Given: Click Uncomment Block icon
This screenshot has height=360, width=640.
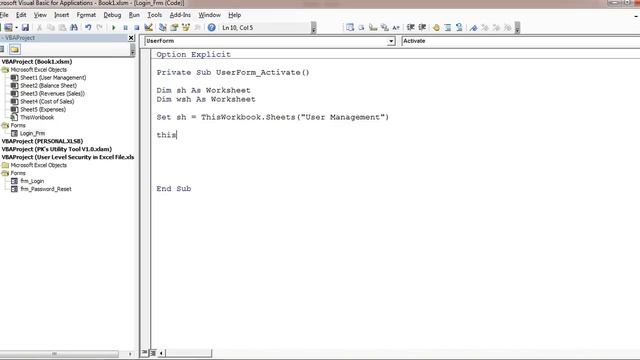Looking at the screenshot, I should coord(459,28).
